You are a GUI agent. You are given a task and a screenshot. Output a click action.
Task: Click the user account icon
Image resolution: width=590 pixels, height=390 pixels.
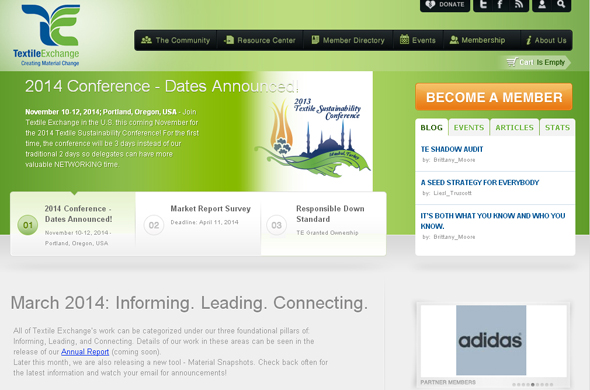(x=542, y=5)
